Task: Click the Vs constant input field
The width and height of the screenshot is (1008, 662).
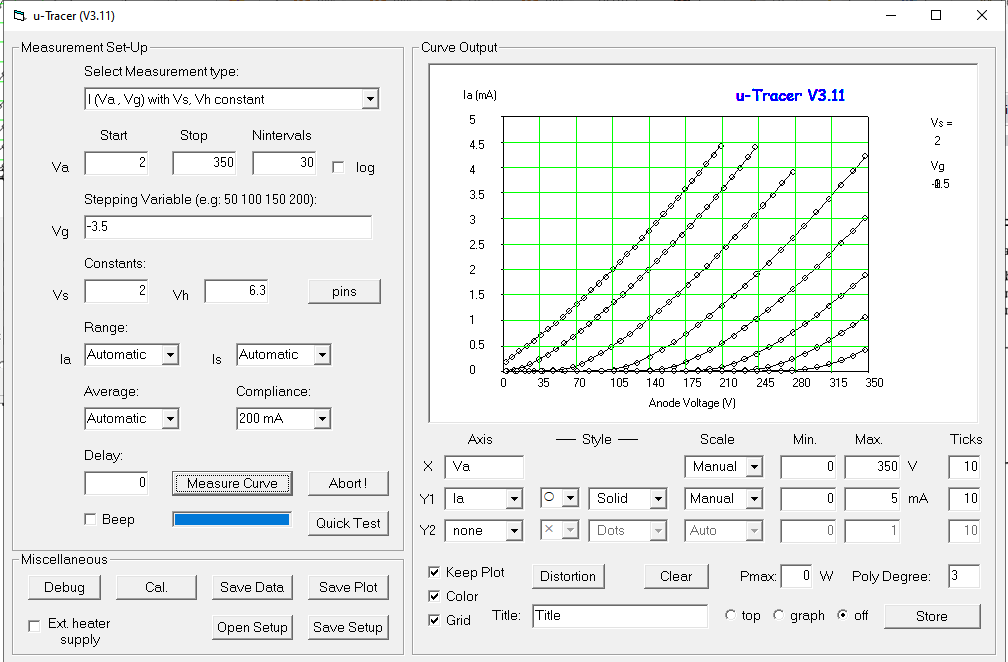Action: coord(116,291)
